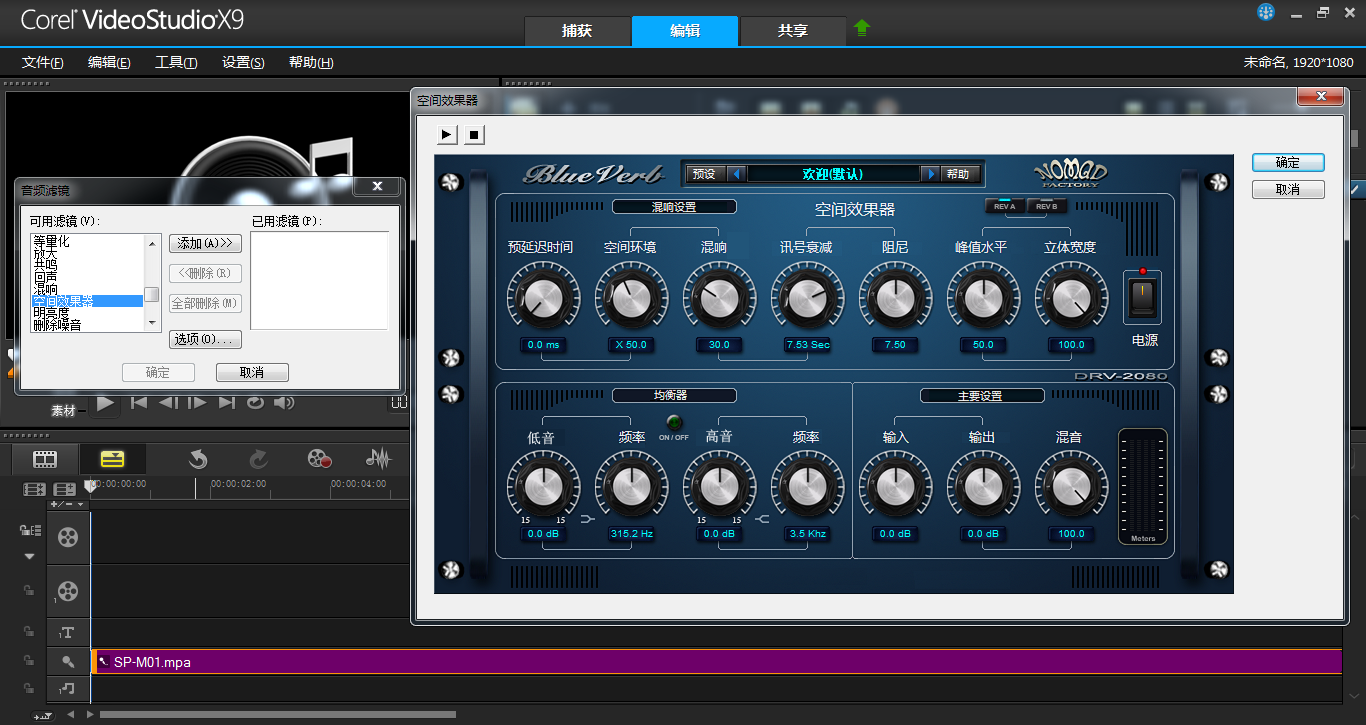Click the green upload arrow icon
The image size is (1366, 725).
pos(862,29)
